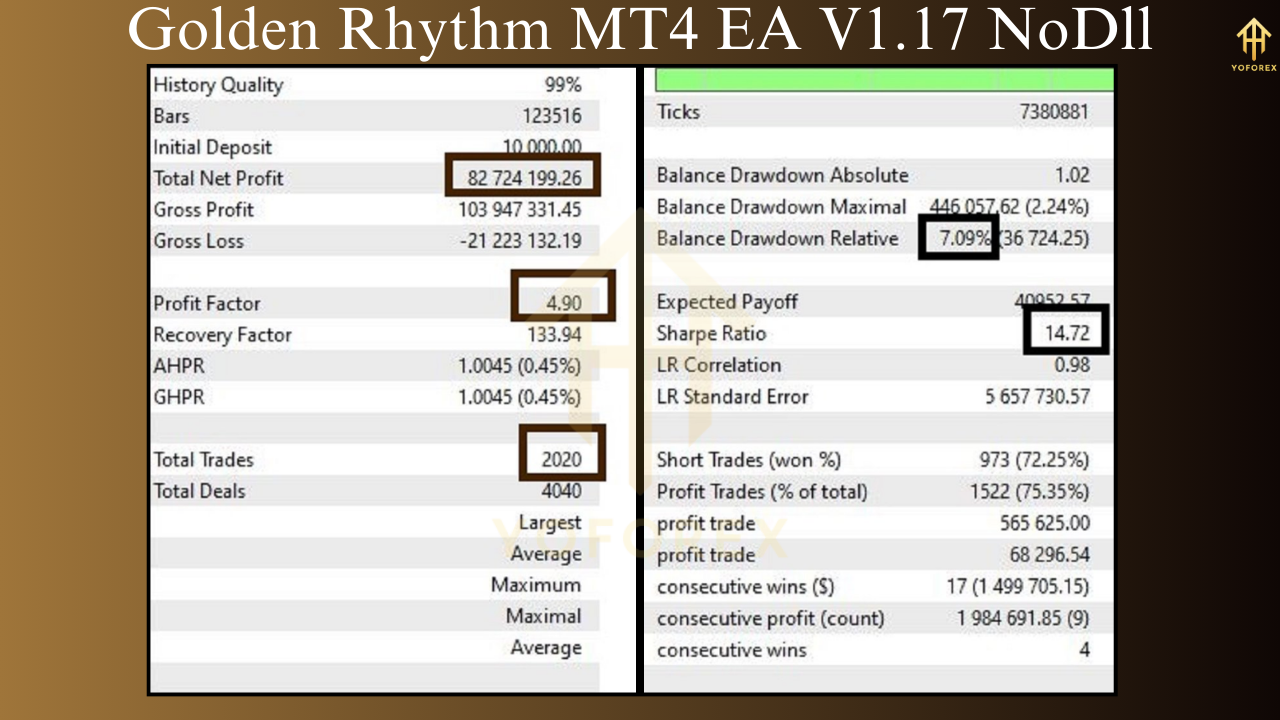
Task: Click the Golden Rhythm title text
Action: (640, 30)
